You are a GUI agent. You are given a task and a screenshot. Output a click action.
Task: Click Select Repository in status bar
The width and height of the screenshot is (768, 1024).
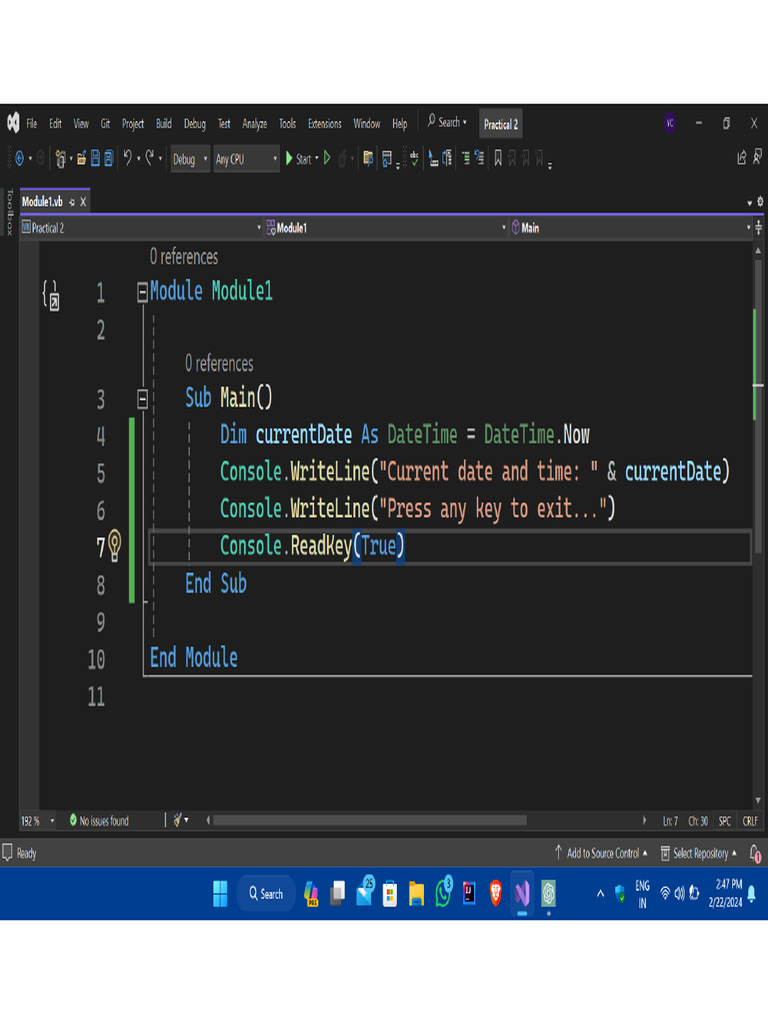point(700,853)
